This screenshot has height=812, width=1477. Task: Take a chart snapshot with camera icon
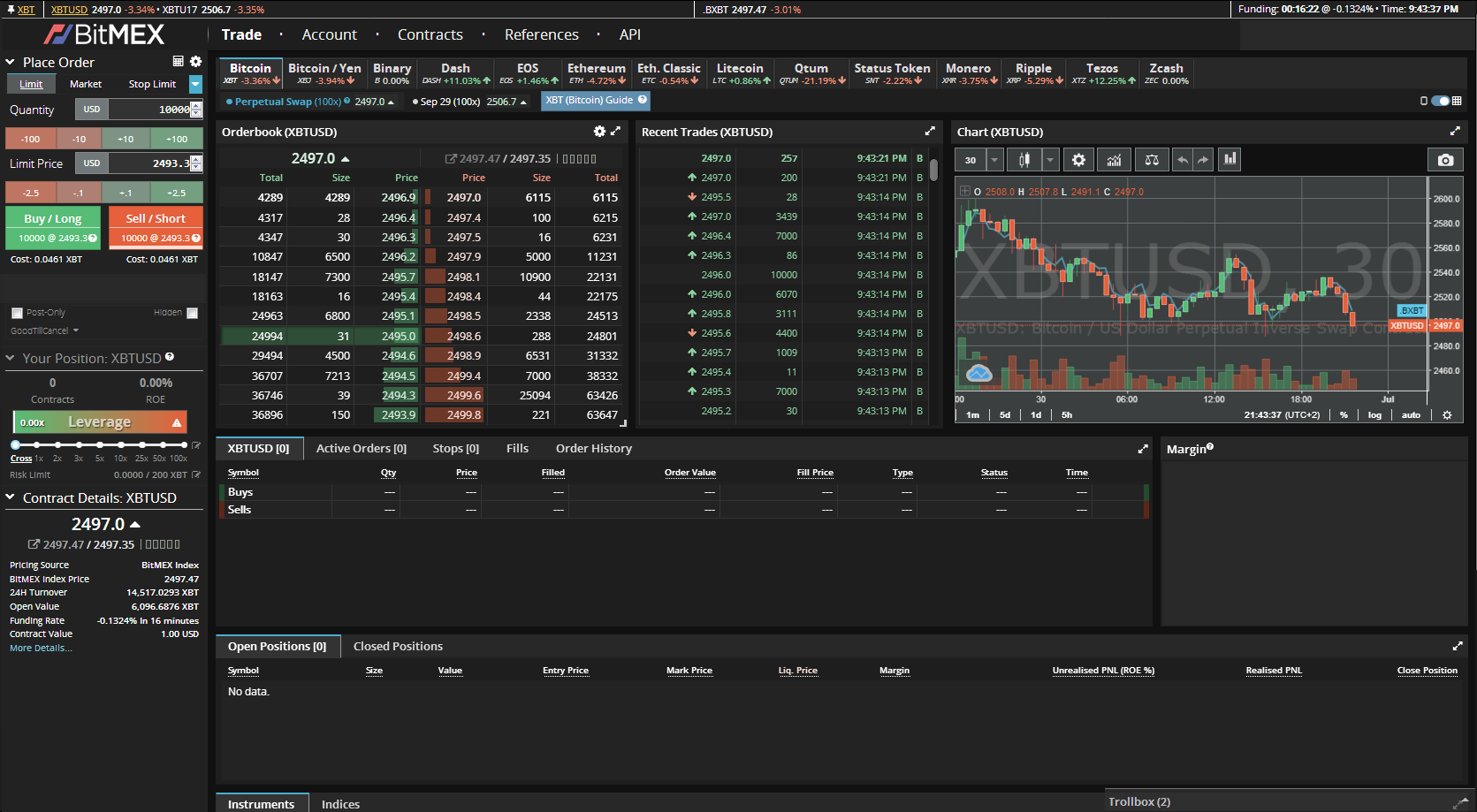pyautogui.click(x=1445, y=160)
